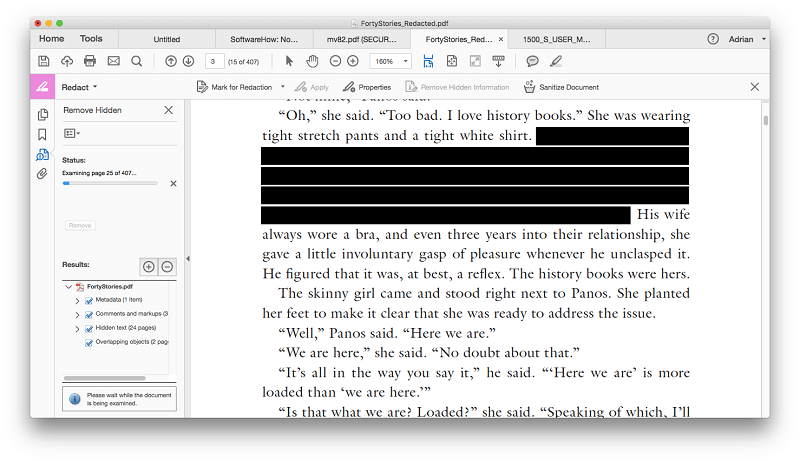Switch to the mv82.pdf tab
The width and height of the screenshot is (800, 461).
(361, 39)
